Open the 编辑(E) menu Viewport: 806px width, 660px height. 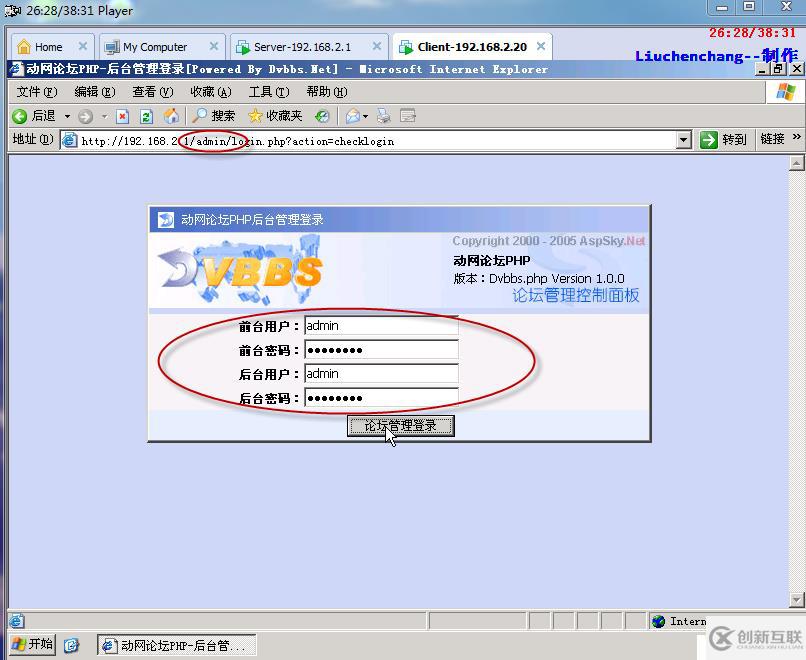[x=95, y=92]
